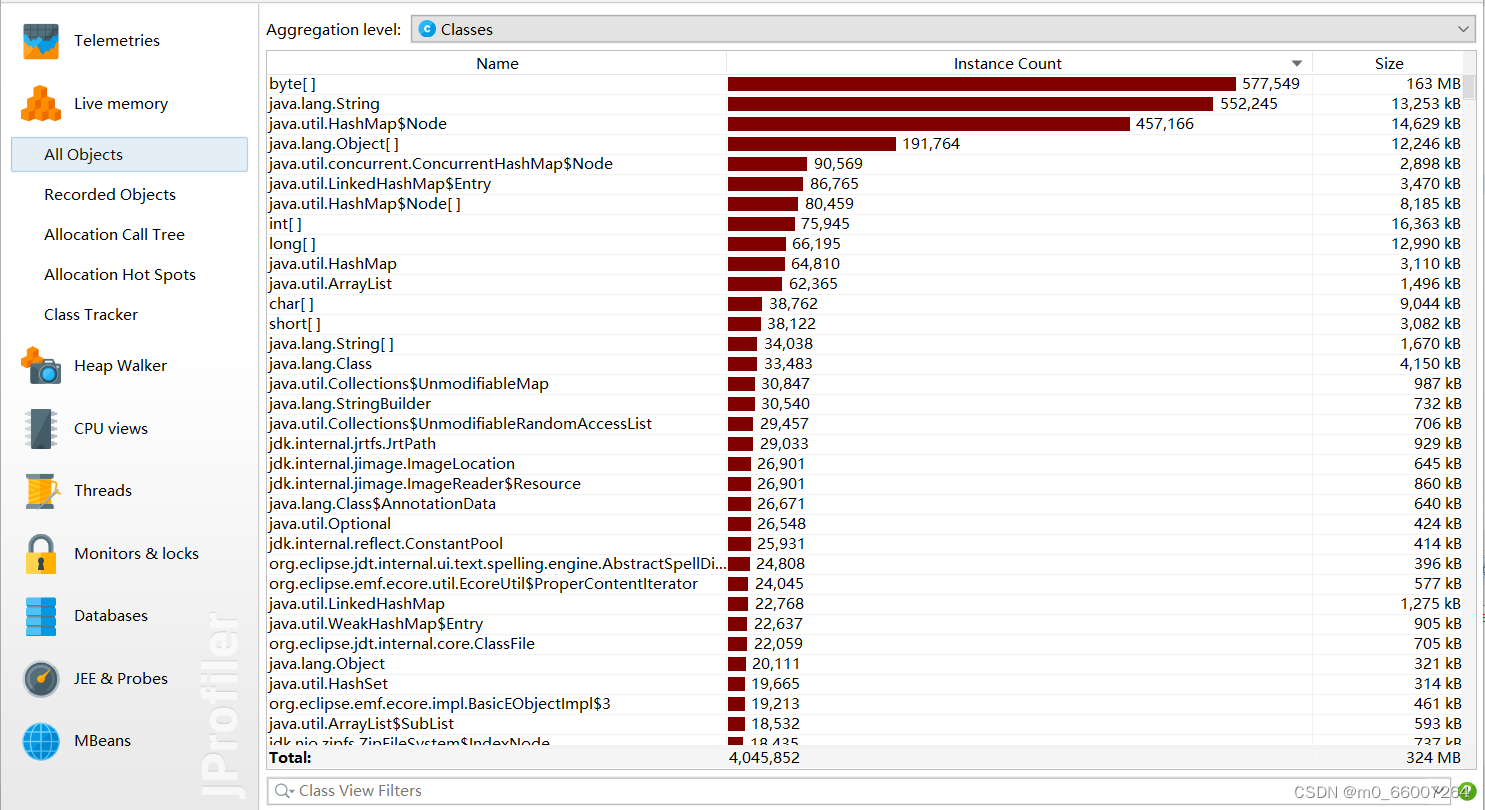Select the Live memory label

[121, 104]
